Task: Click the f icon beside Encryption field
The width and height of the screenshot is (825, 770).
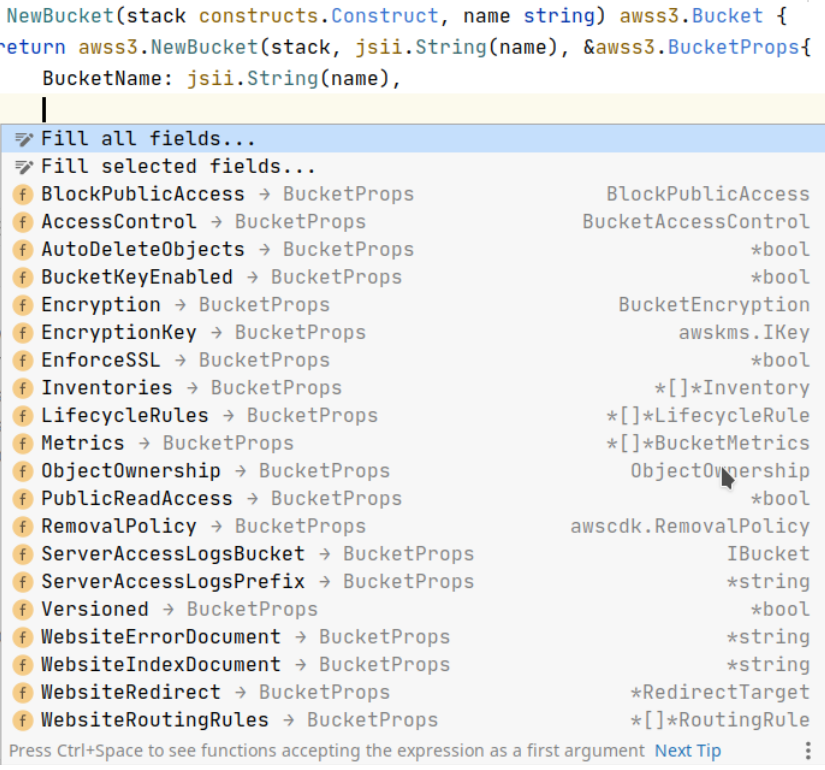Action: [22, 305]
